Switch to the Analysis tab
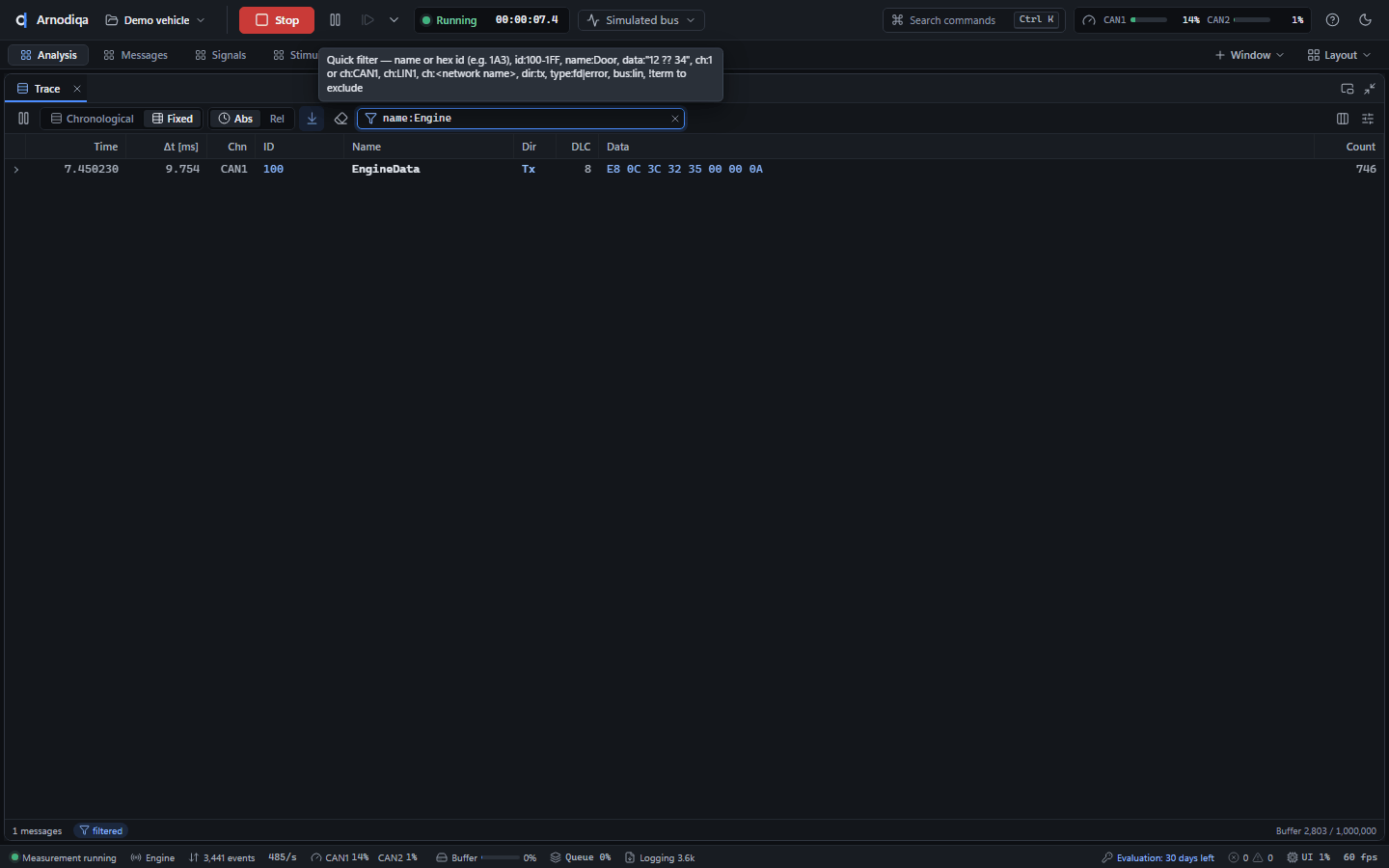This screenshot has height=868, width=1389. click(48, 55)
